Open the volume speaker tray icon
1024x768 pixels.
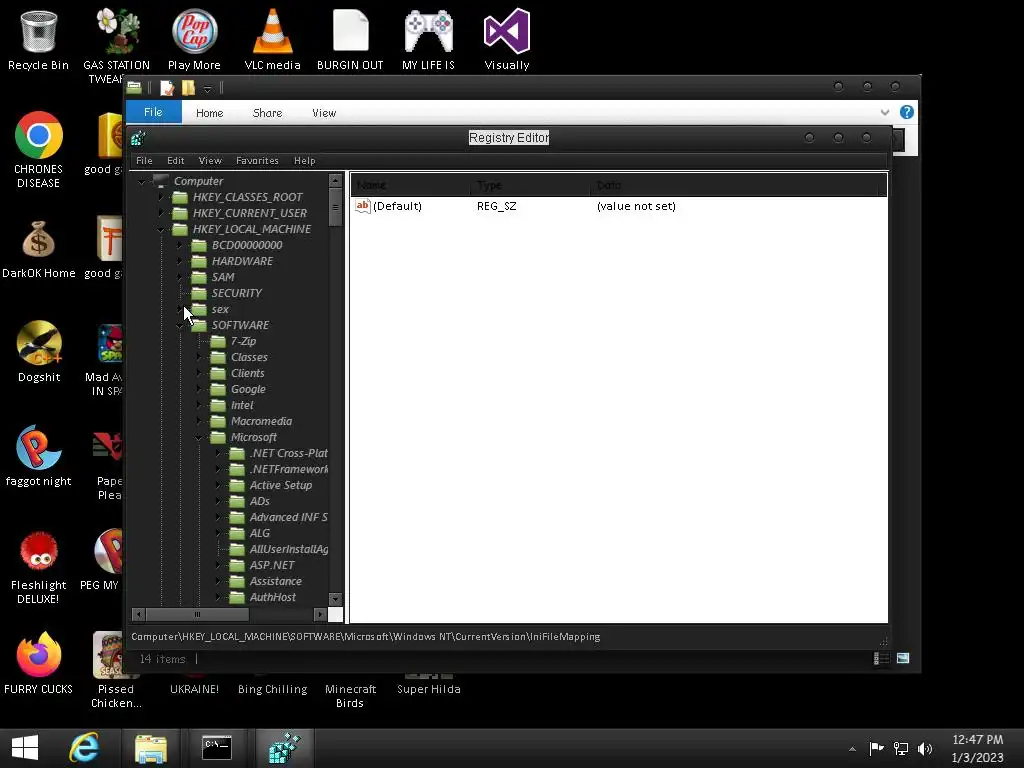pos(925,748)
